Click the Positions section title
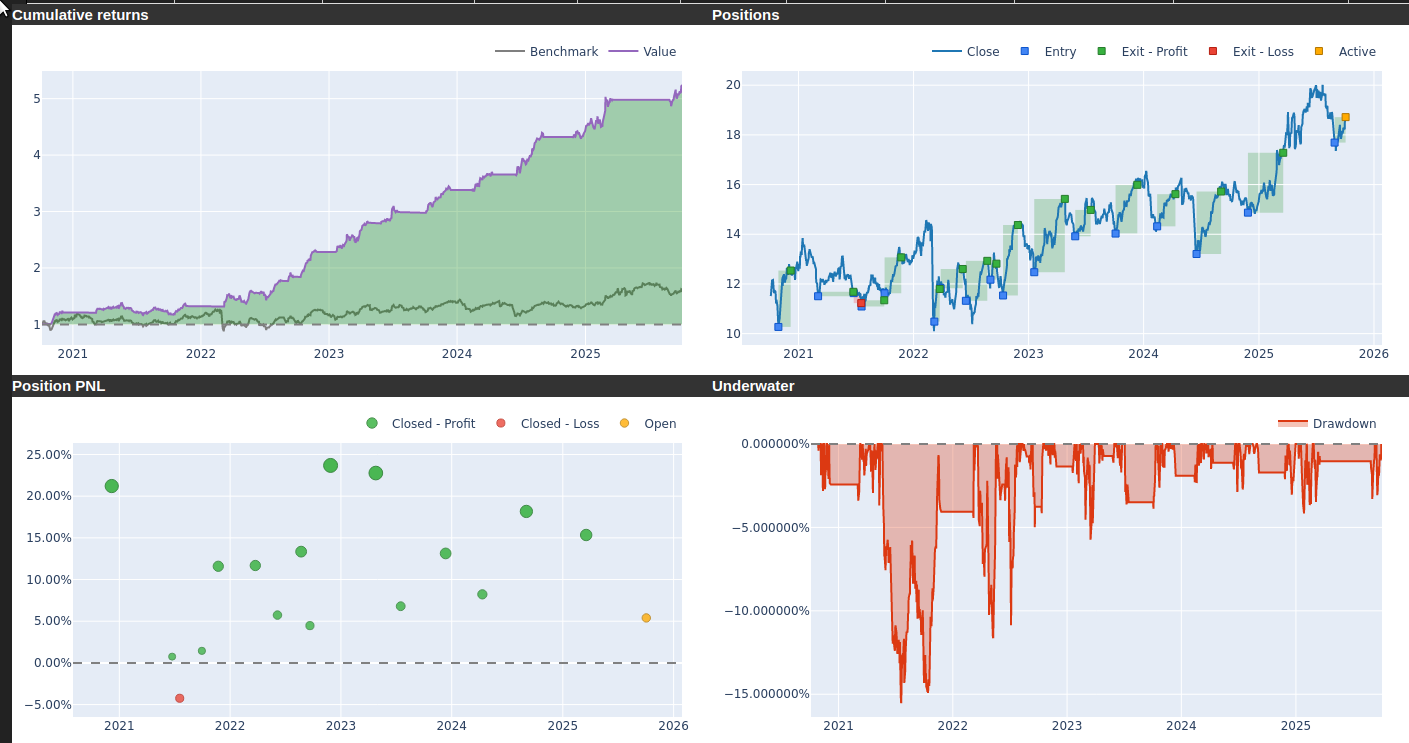The height and width of the screenshot is (743, 1409). 745,15
